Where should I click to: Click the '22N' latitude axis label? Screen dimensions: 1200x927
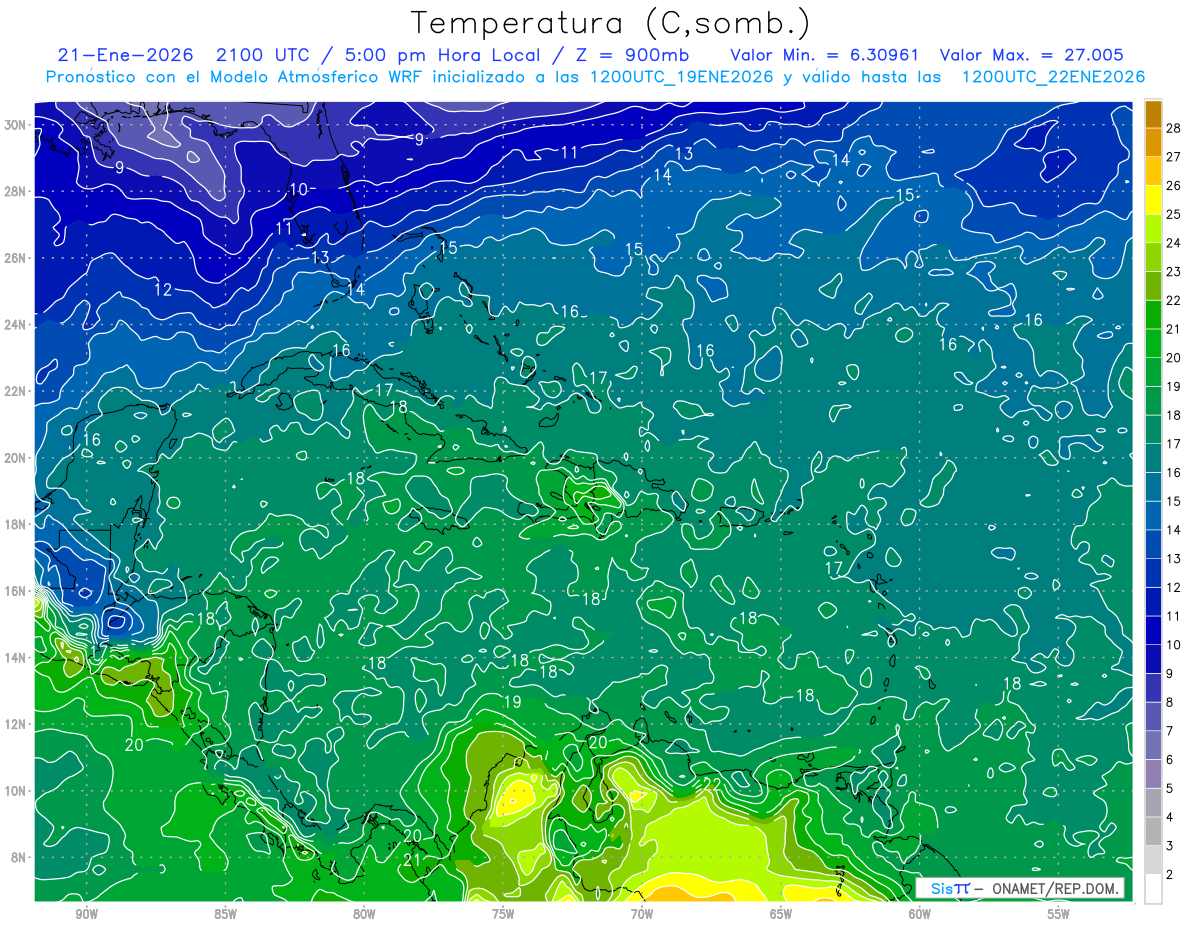coord(16,391)
